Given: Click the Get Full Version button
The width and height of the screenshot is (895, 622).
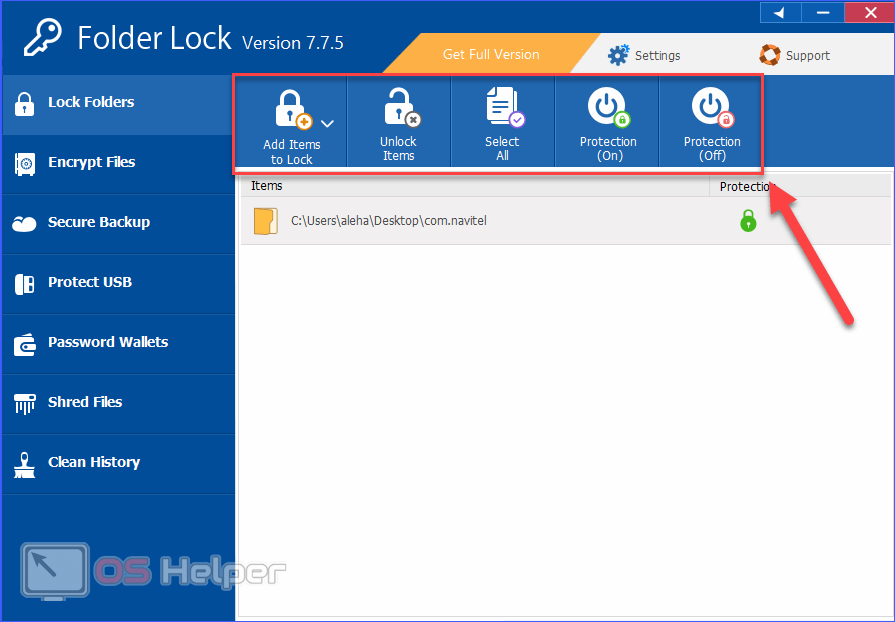Looking at the screenshot, I should tap(491, 54).
